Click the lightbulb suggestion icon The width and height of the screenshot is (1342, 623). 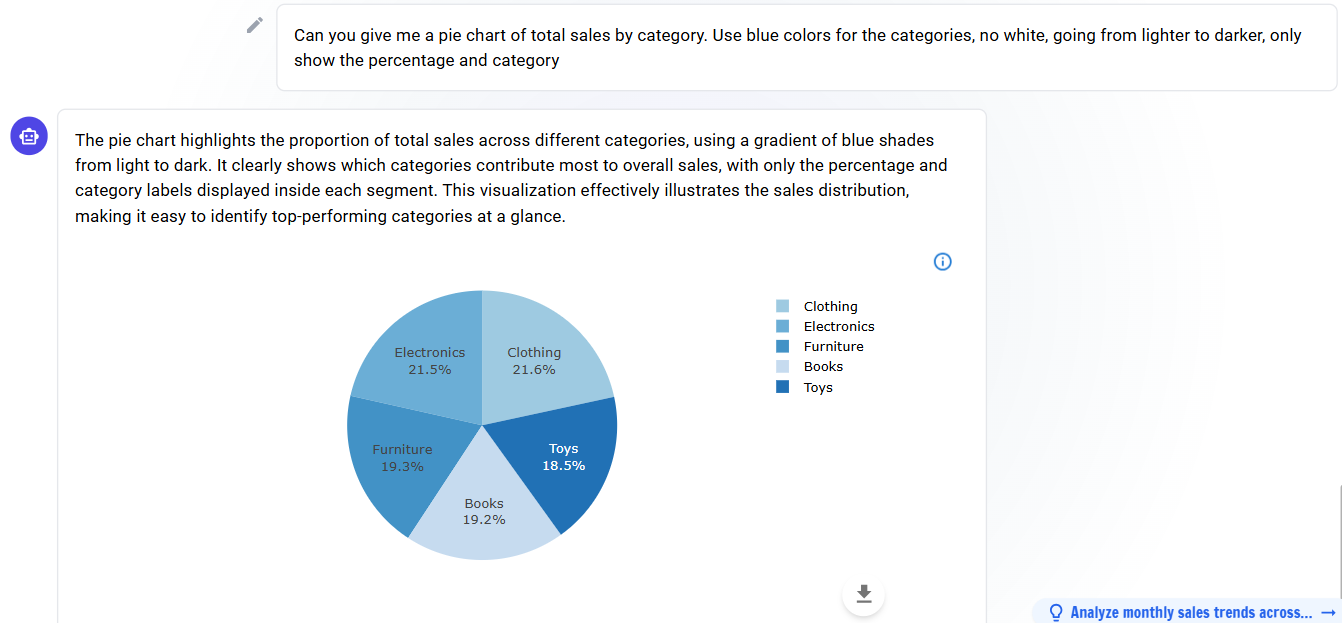point(1055,612)
